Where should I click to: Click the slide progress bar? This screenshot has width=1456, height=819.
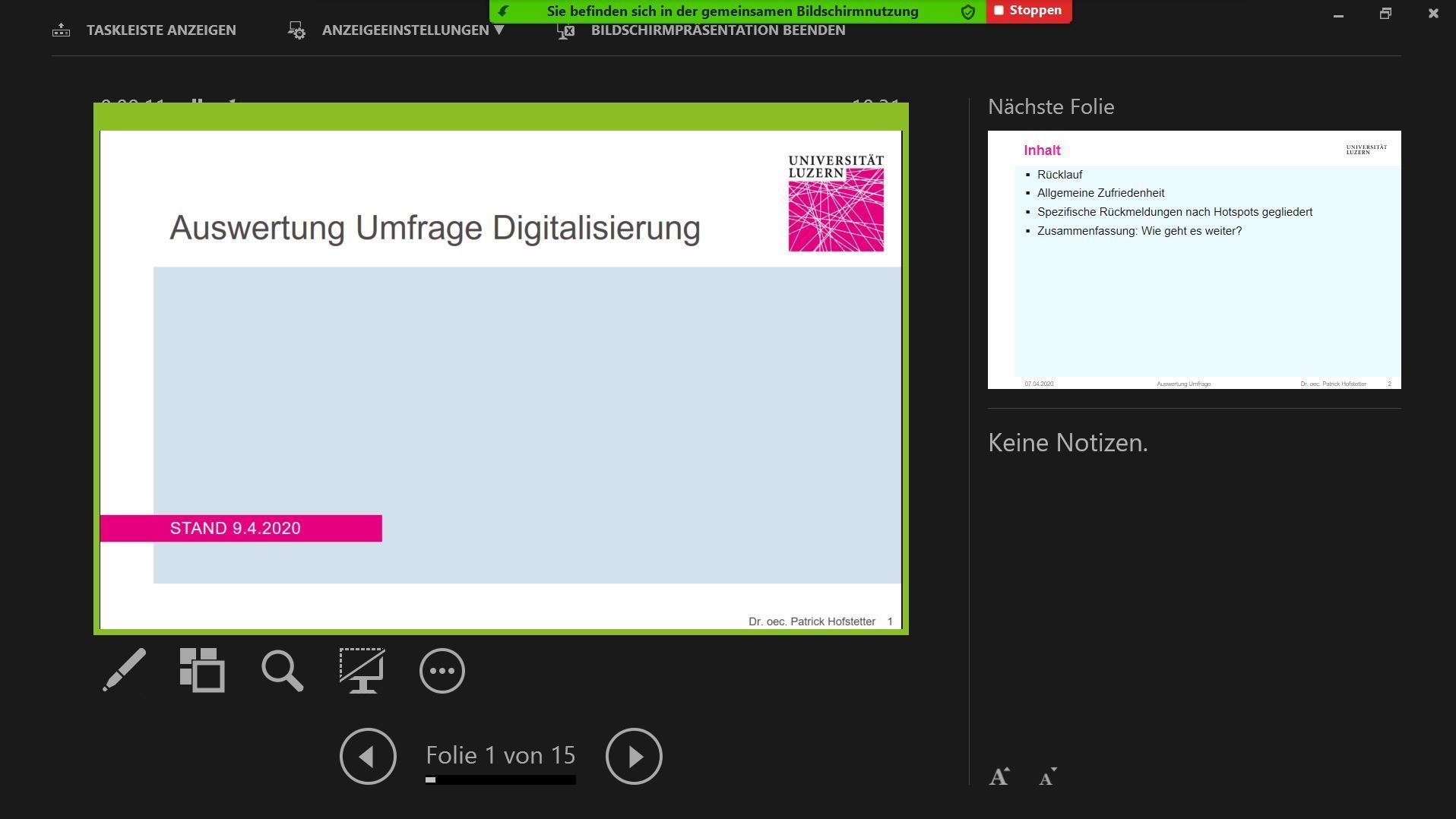[x=500, y=779]
